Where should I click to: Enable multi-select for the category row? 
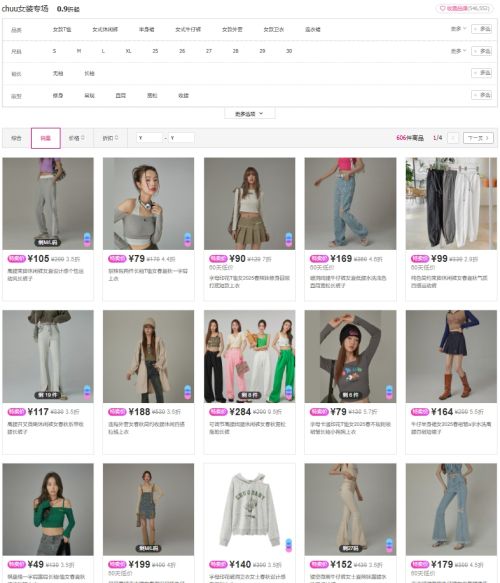click(482, 29)
